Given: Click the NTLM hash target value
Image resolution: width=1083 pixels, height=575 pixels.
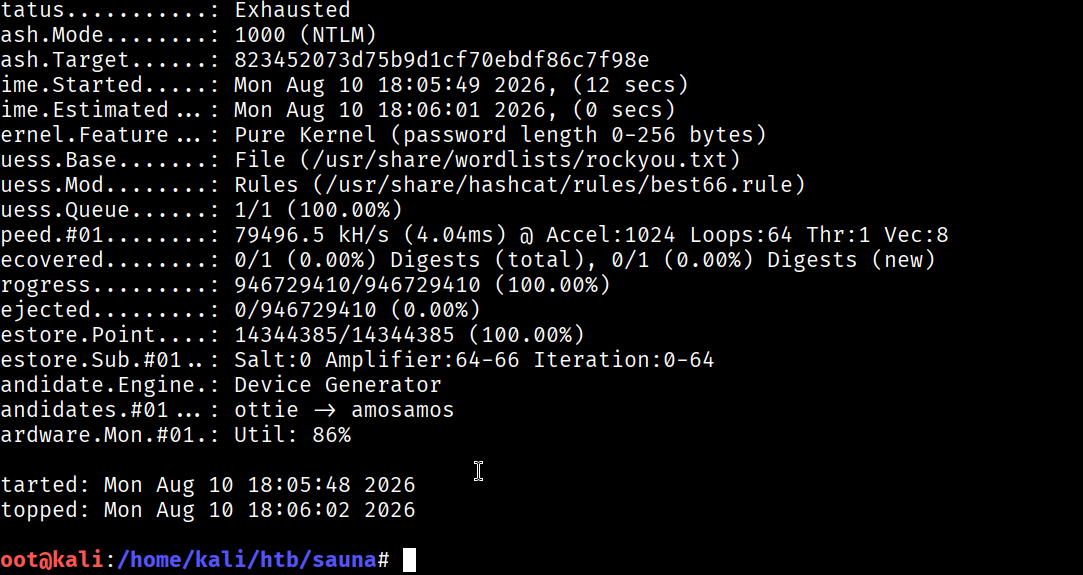Looking at the screenshot, I should (x=441, y=60).
